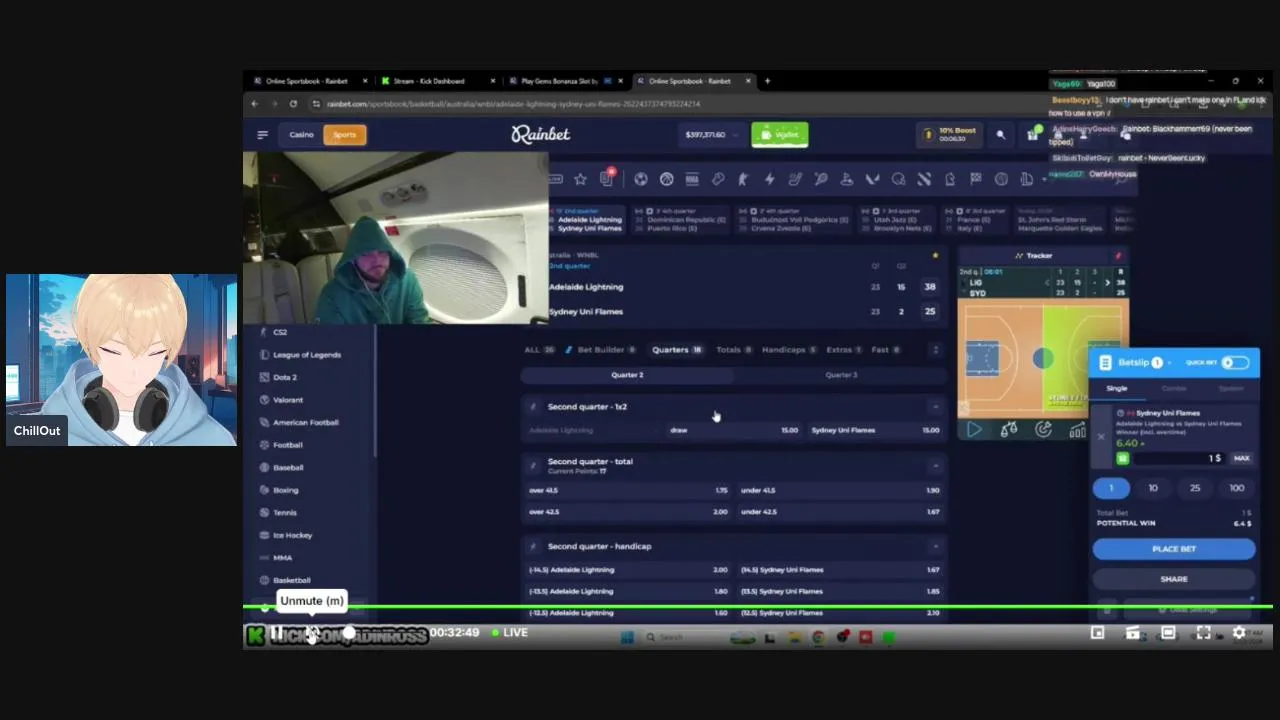Image resolution: width=1280 pixels, height=720 pixels.
Task: Remove Sydney Uni Flames selection with X
Action: click(x=1101, y=437)
